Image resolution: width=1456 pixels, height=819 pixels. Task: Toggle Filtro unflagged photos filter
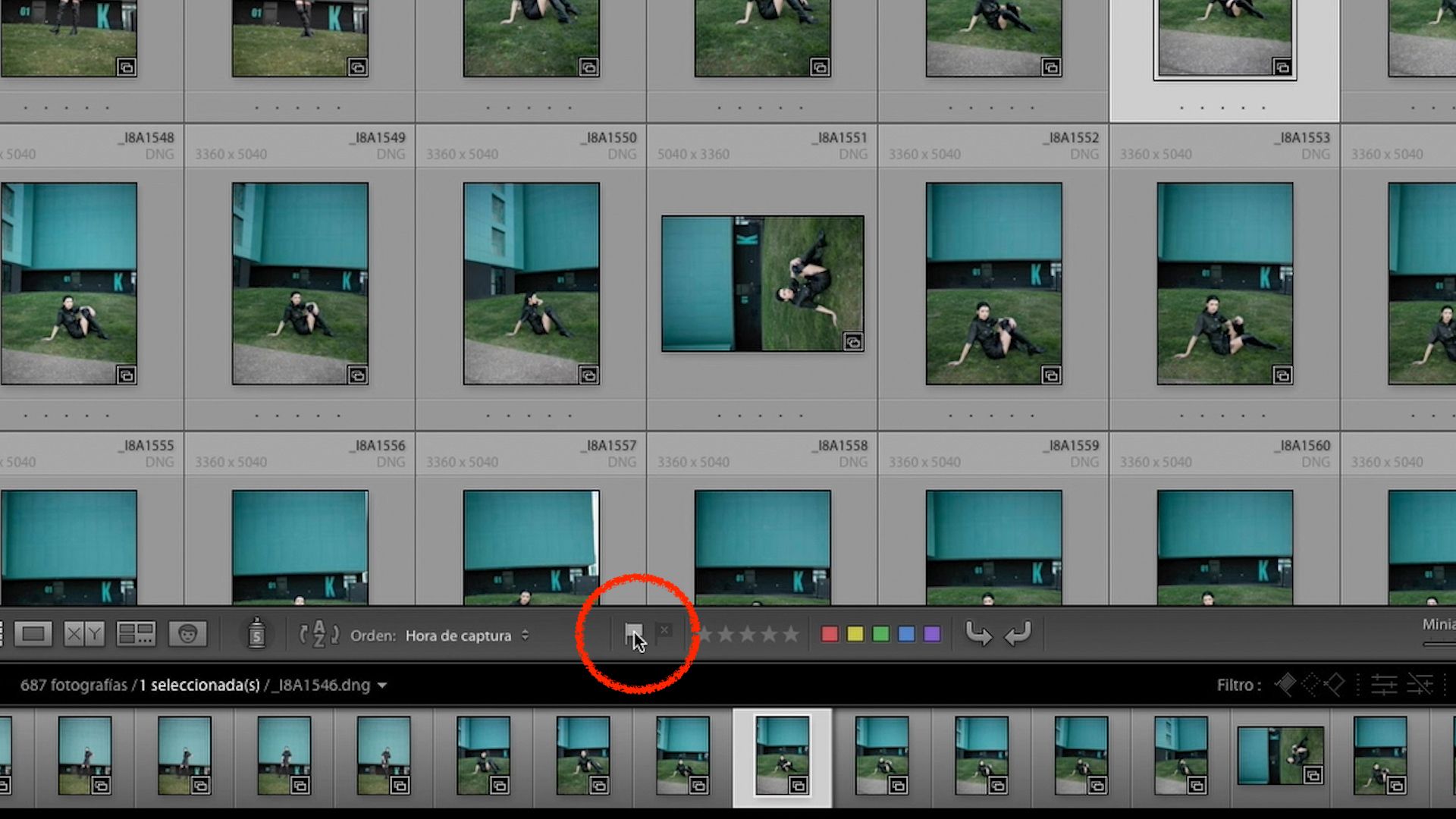point(1310,685)
